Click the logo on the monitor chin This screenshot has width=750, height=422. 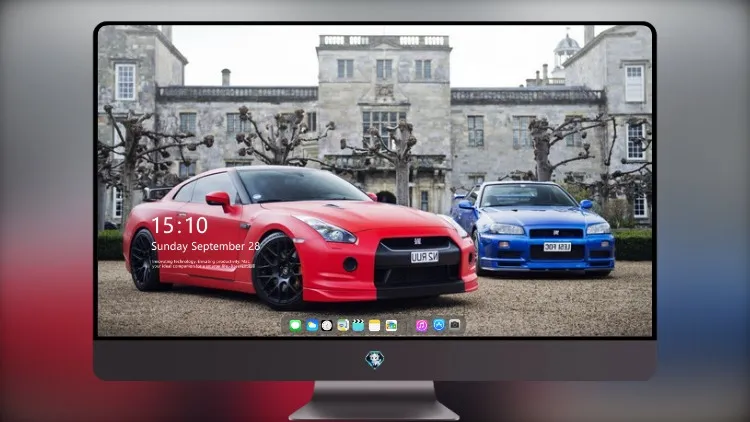point(375,359)
